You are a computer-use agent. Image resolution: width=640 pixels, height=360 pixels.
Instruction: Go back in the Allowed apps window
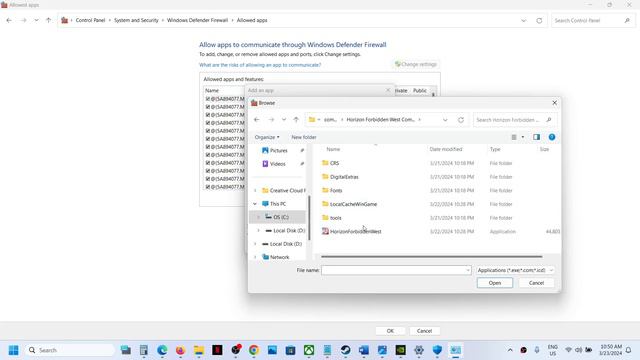coord(9,20)
